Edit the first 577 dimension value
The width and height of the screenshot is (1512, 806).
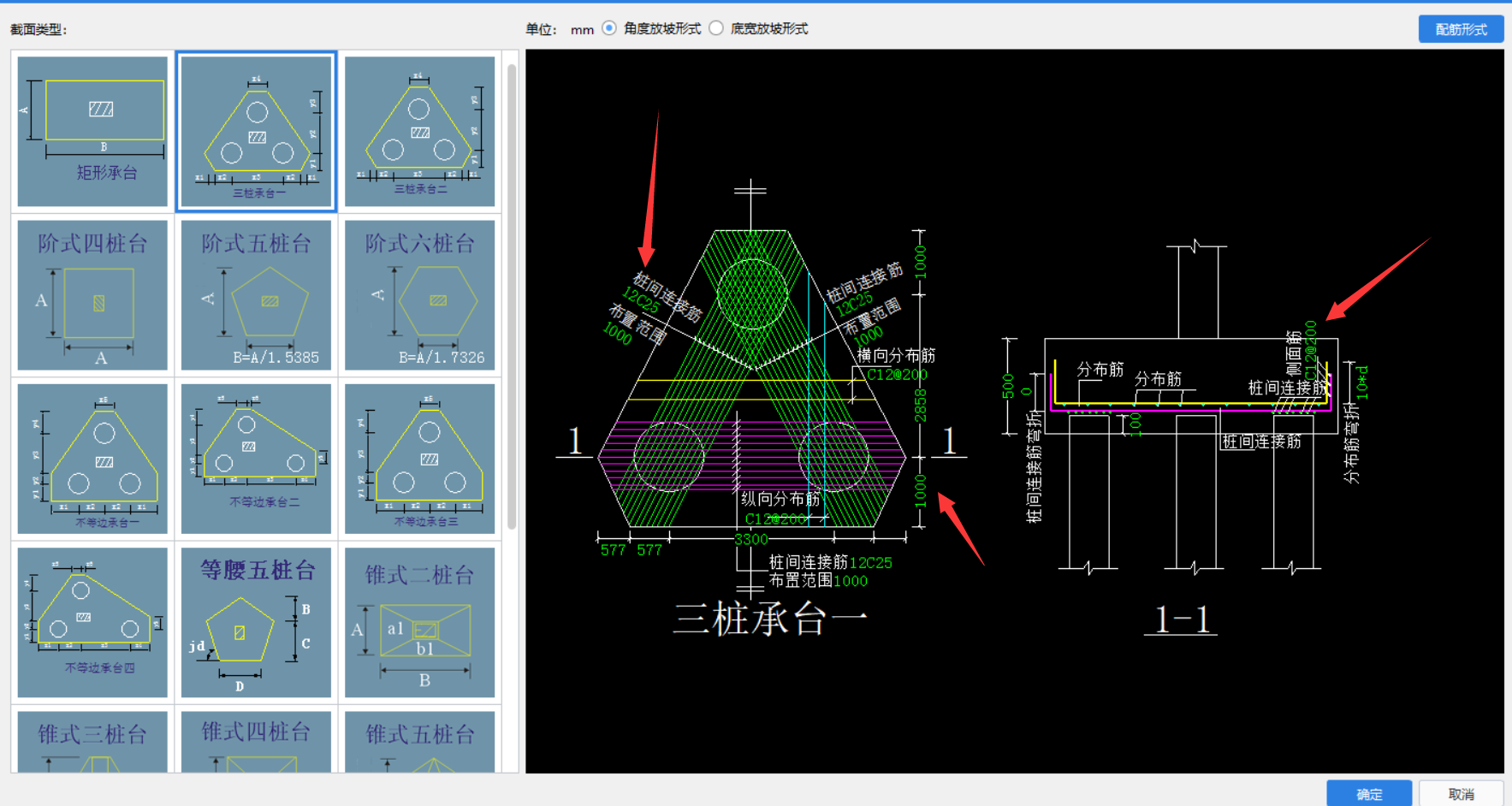(x=613, y=550)
